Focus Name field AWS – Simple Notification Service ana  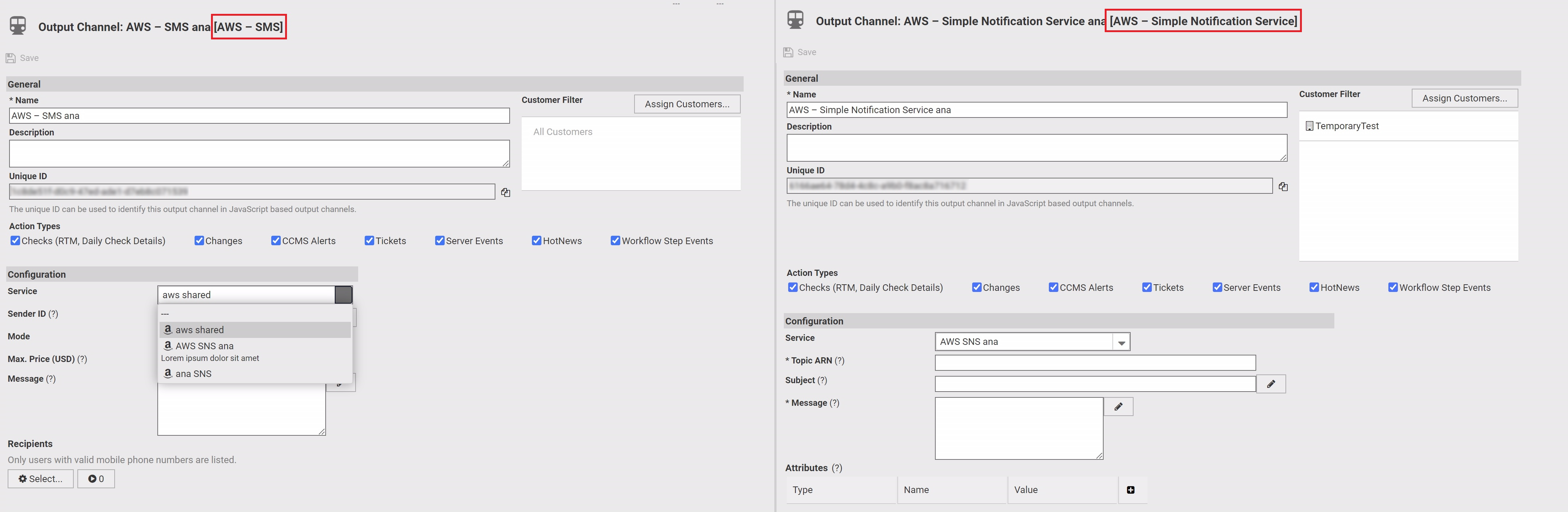1036,110
